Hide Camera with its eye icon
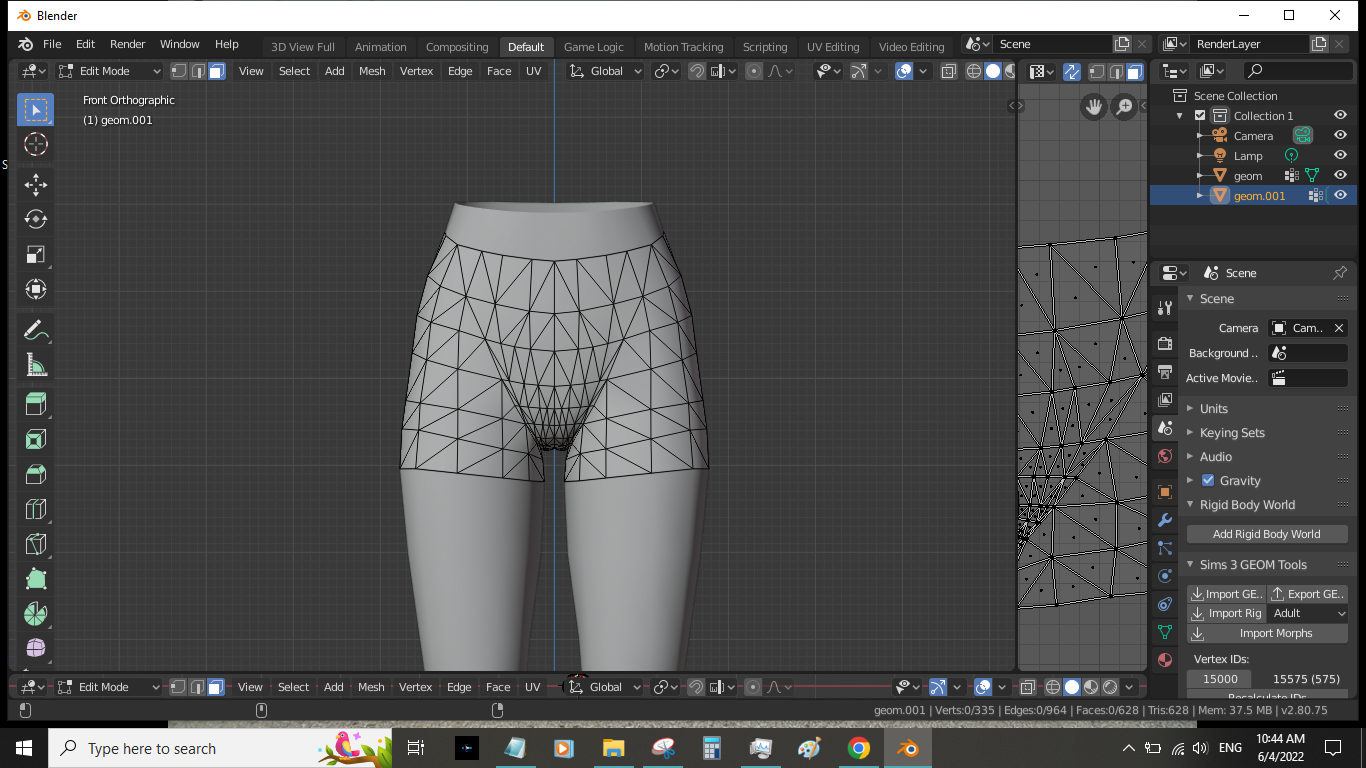The width and height of the screenshot is (1366, 768). pyautogui.click(x=1341, y=135)
